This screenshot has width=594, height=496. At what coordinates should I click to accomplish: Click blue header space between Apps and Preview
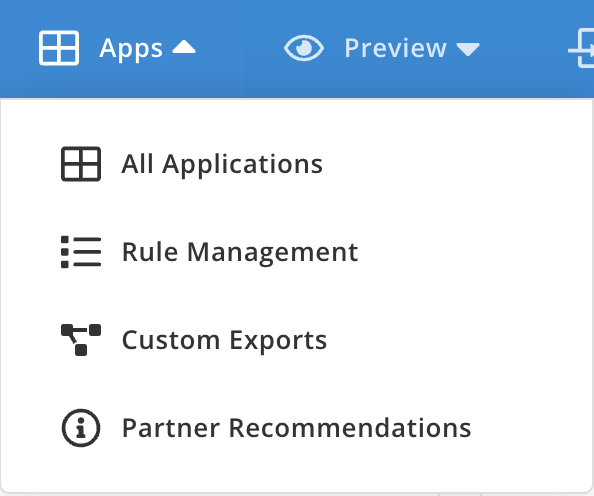[x=240, y=48]
